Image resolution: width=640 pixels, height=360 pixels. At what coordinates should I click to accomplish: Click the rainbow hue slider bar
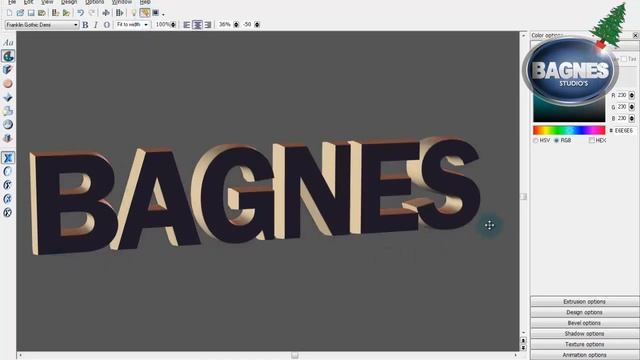tap(569, 130)
